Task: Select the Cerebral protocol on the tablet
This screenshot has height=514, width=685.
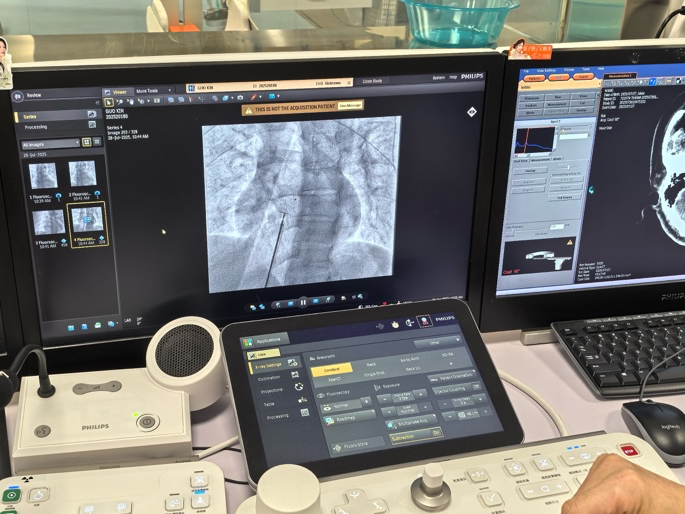Action: pos(332,370)
